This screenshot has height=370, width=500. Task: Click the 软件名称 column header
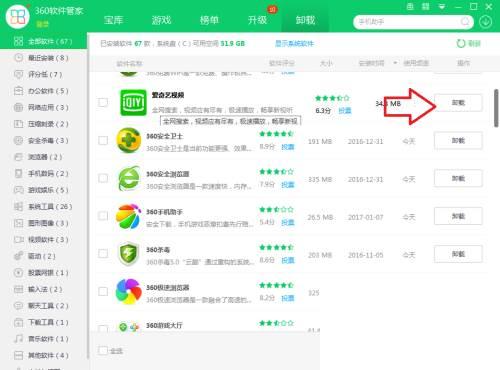point(129,63)
